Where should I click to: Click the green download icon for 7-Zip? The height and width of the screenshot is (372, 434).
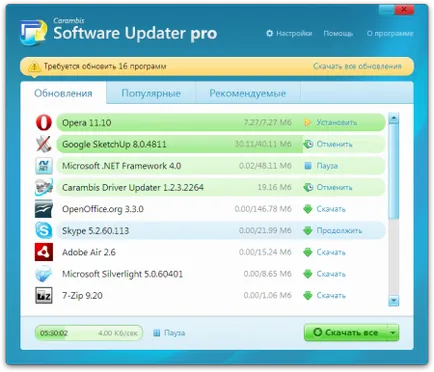(308, 295)
